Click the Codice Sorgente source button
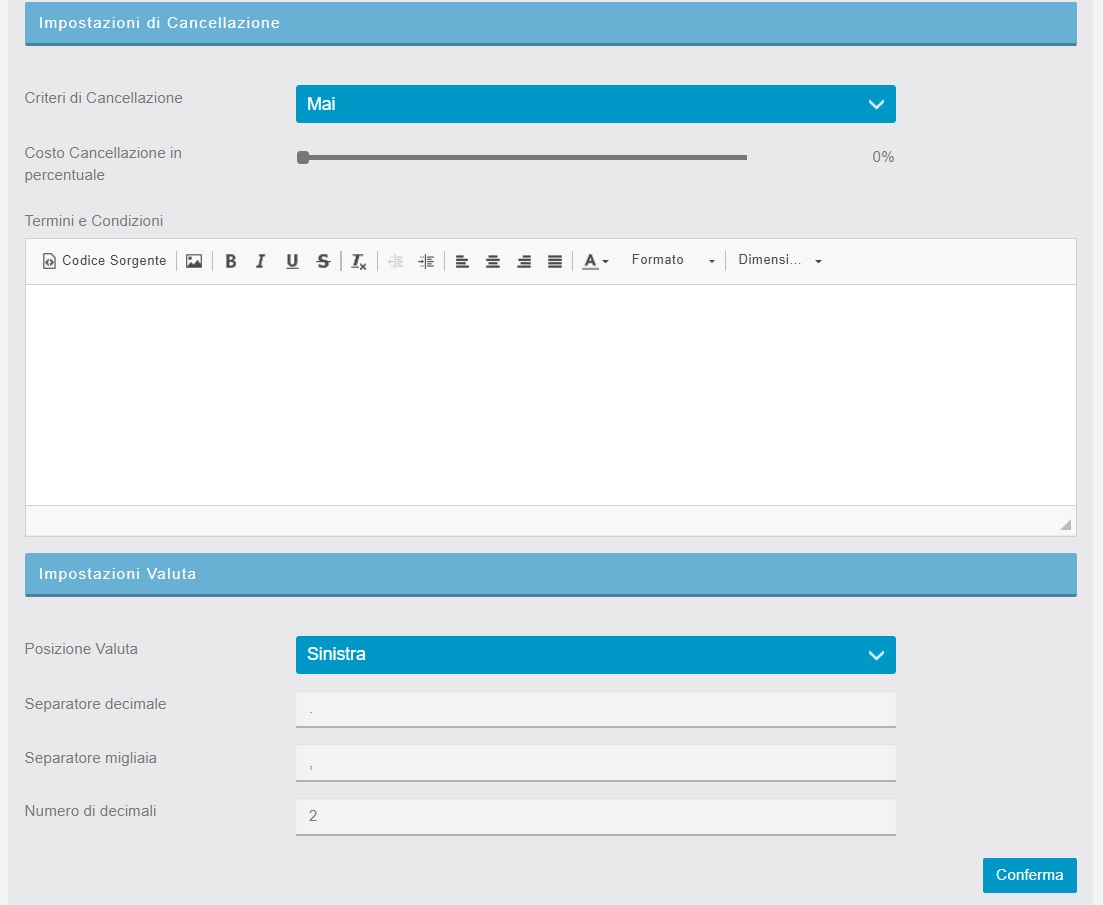The width and height of the screenshot is (1103, 905). 105,261
